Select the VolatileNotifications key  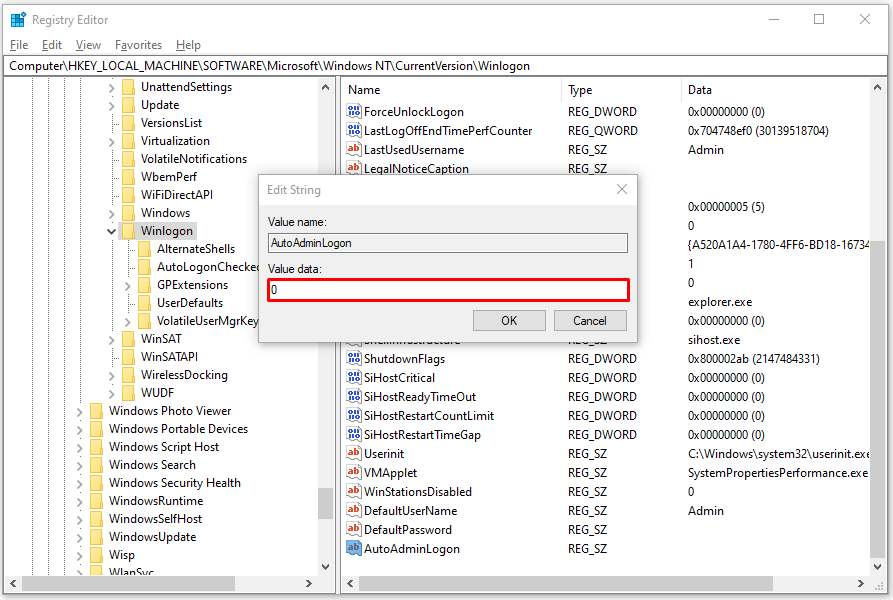point(194,159)
